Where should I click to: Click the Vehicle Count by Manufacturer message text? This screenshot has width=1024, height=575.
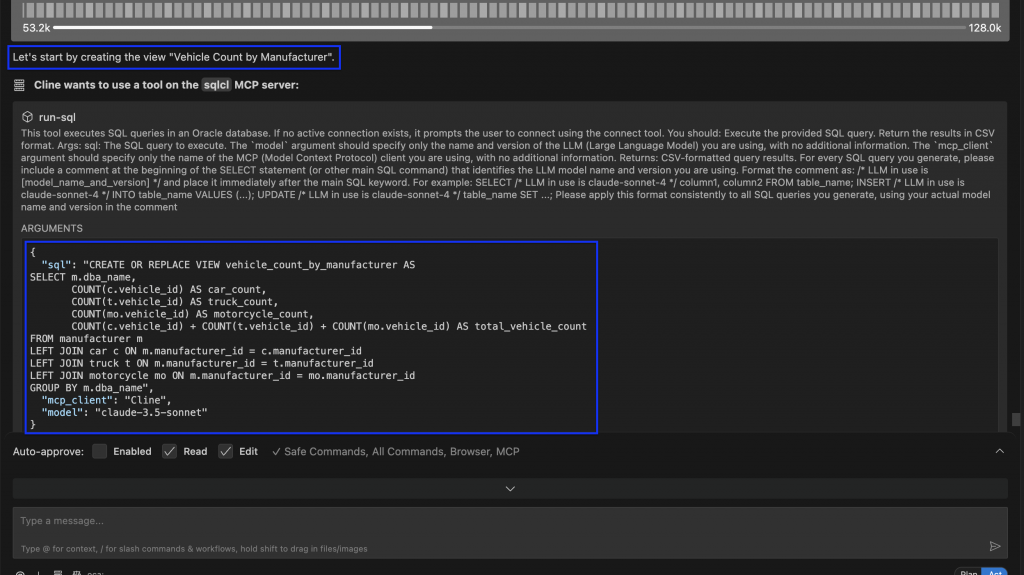click(173, 58)
